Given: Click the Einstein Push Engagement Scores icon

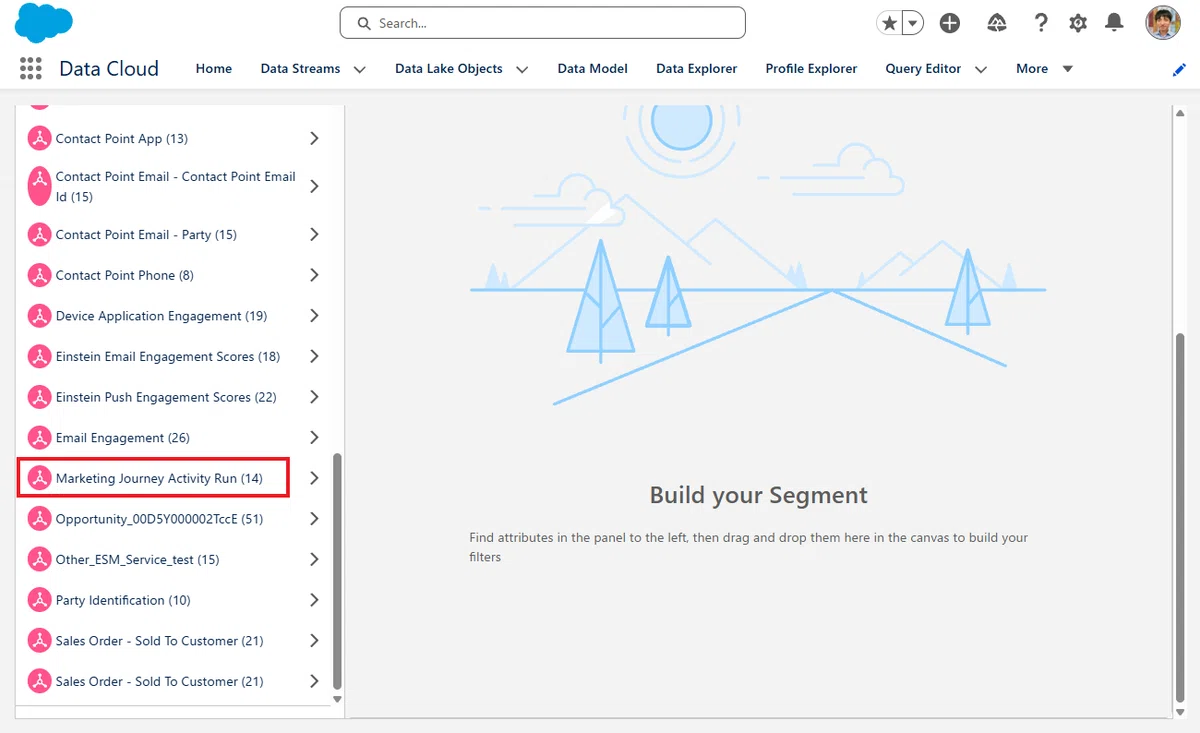Looking at the screenshot, I should click(x=39, y=397).
